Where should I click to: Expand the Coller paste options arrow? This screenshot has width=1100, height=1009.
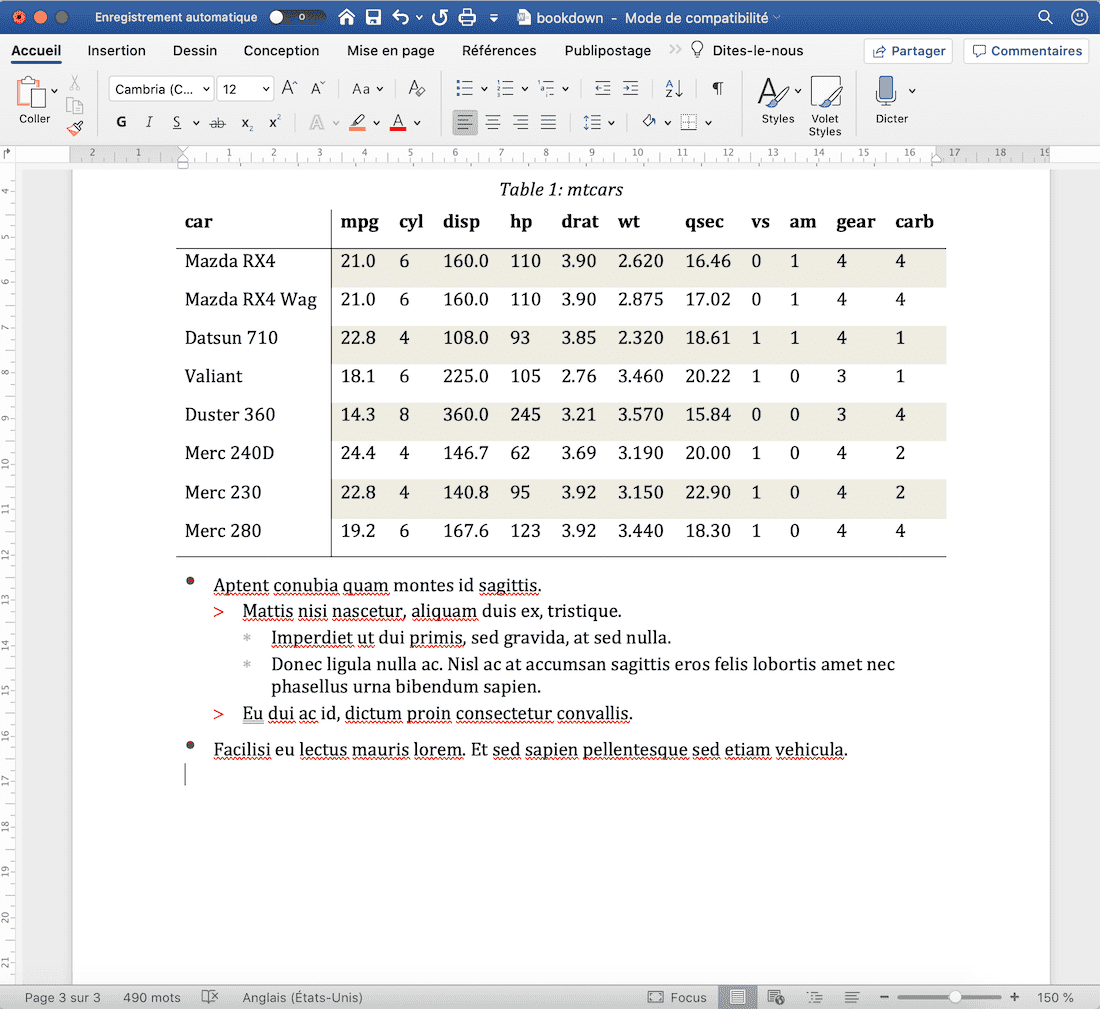[x=54, y=91]
